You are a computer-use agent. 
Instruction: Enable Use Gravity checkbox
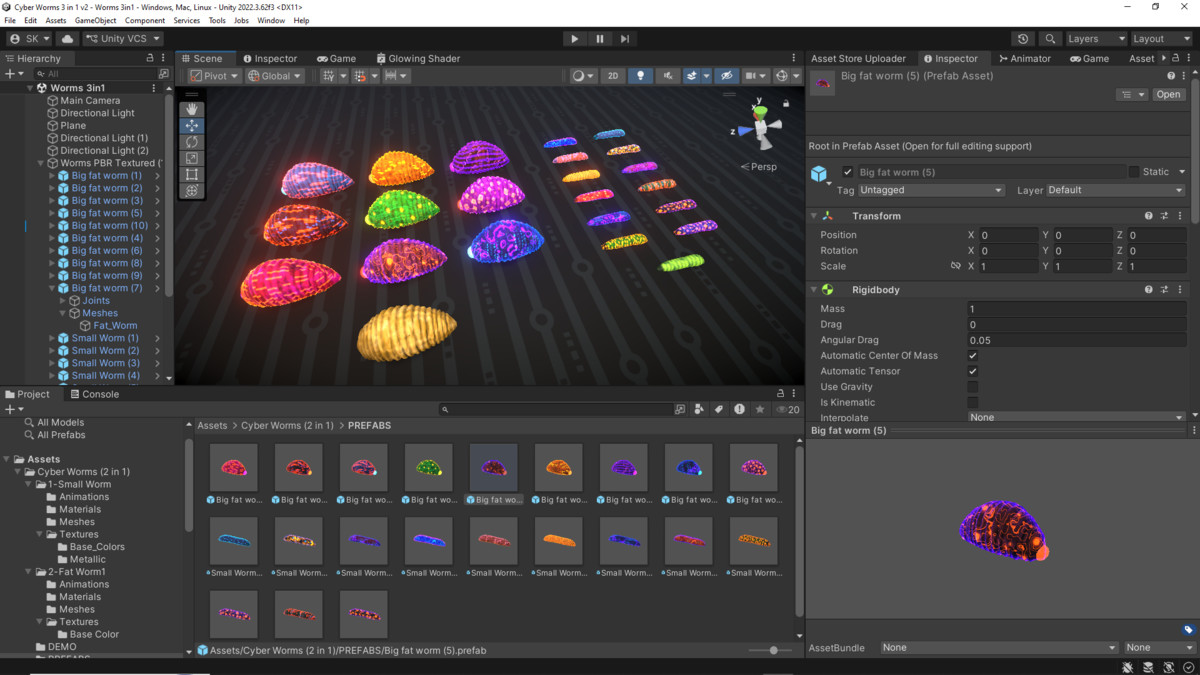click(973, 387)
